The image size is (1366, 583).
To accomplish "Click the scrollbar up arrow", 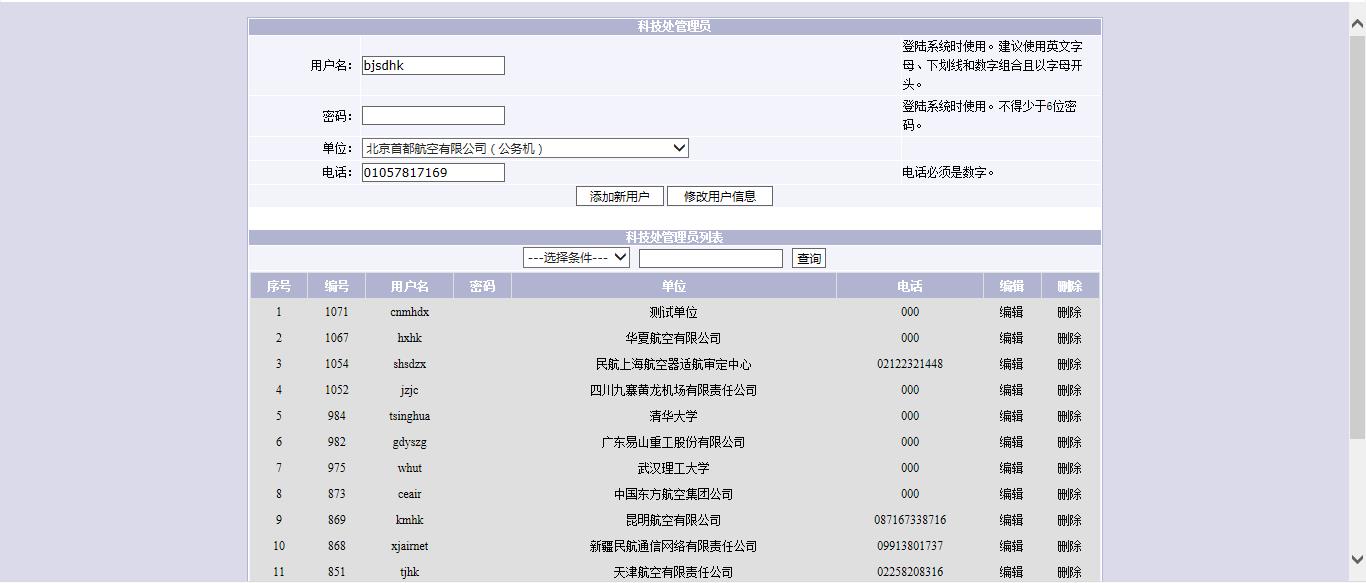I will pos(1357,24).
